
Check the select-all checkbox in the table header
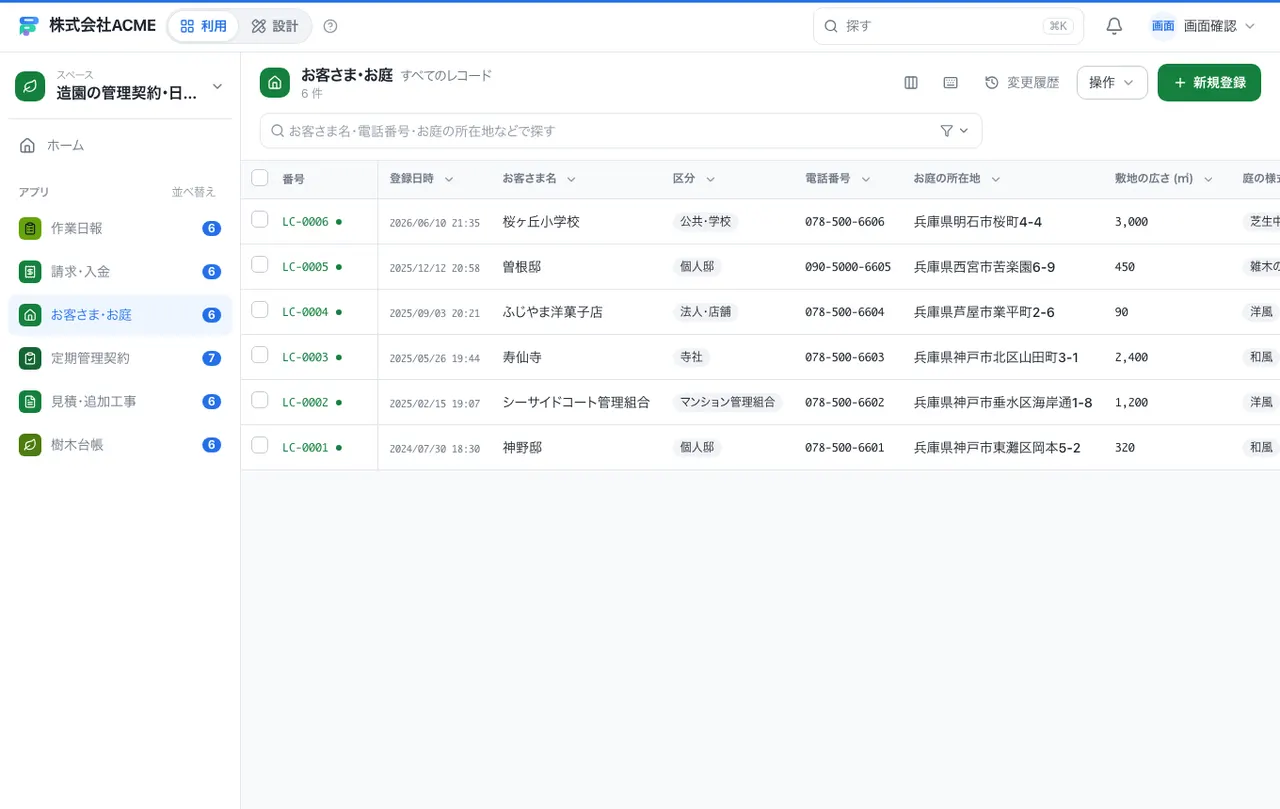pyautogui.click(x=260, y=178)
